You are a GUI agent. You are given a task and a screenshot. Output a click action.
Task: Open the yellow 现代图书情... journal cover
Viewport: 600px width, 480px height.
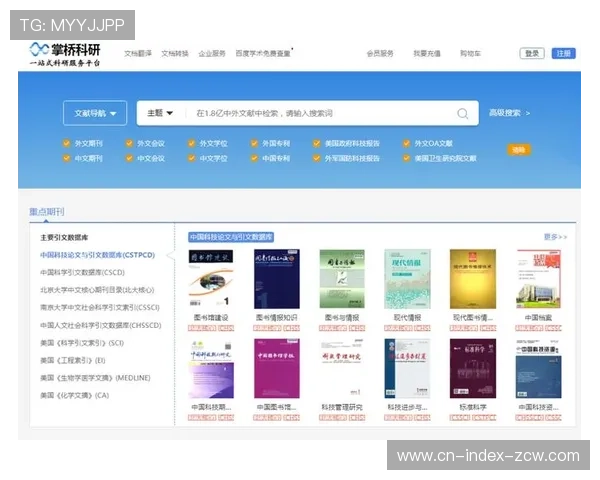473,279
